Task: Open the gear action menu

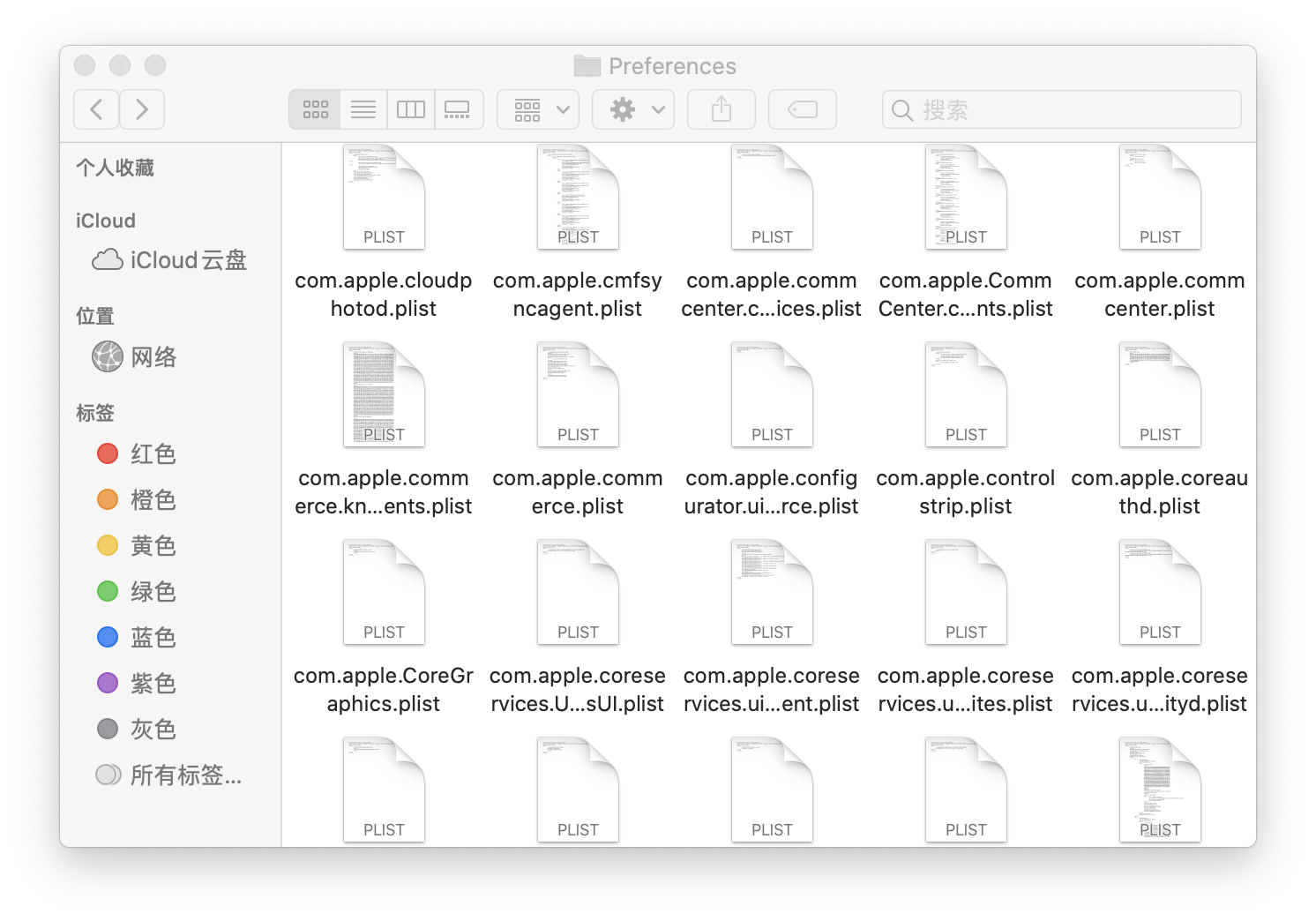Action: (633, 109)
